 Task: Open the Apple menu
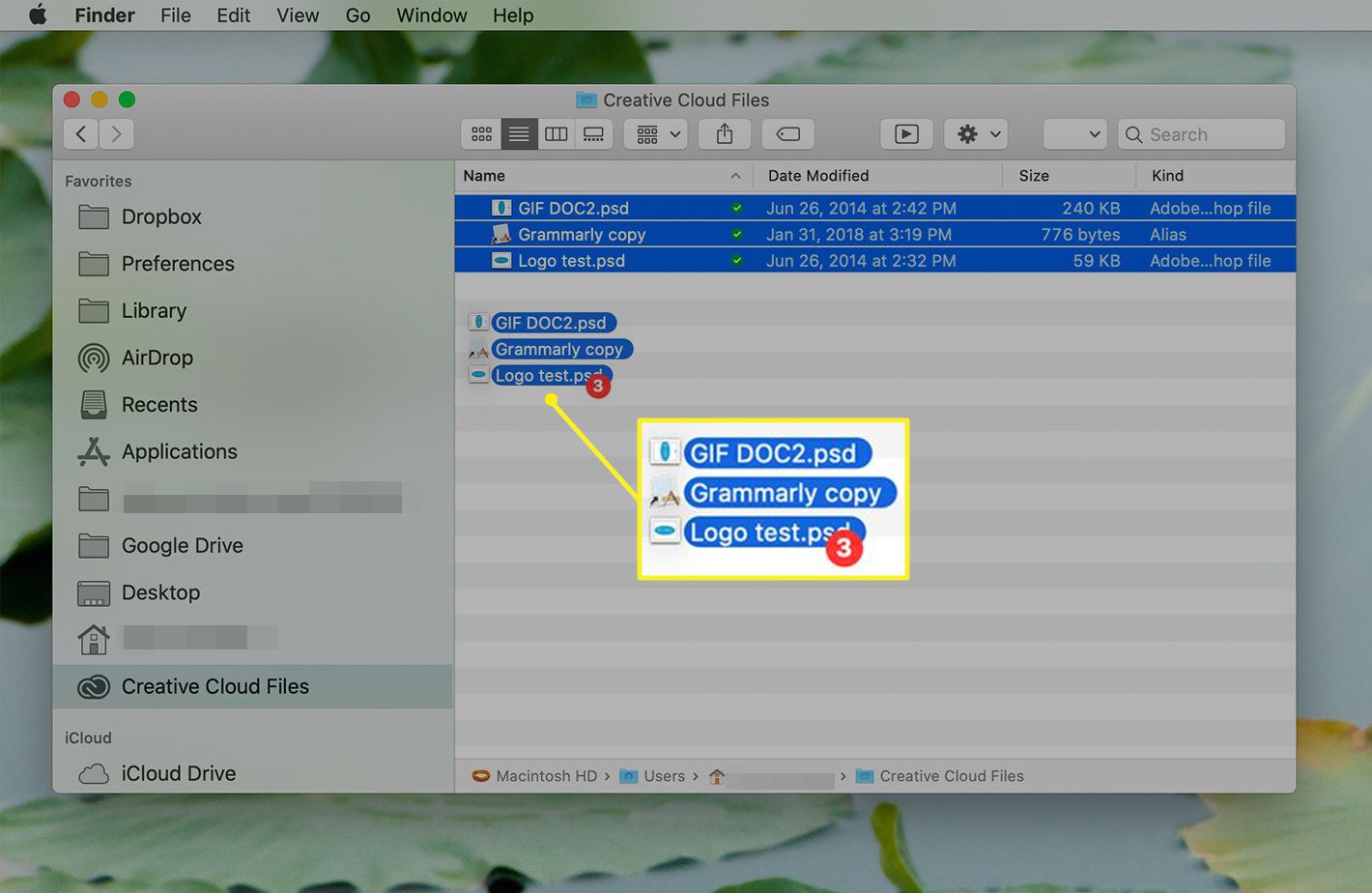tap(38, 14)
